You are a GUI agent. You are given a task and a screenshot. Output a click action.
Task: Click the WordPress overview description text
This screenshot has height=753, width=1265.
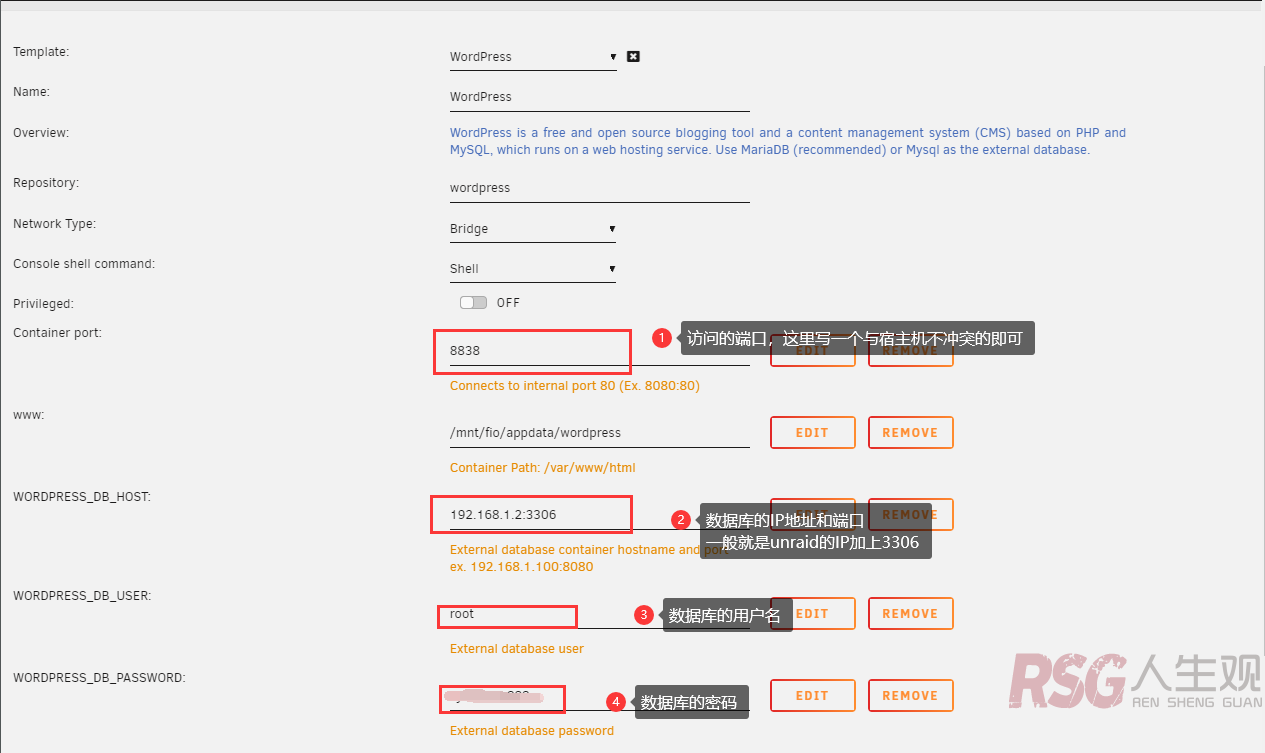click(x=788, y=141)
